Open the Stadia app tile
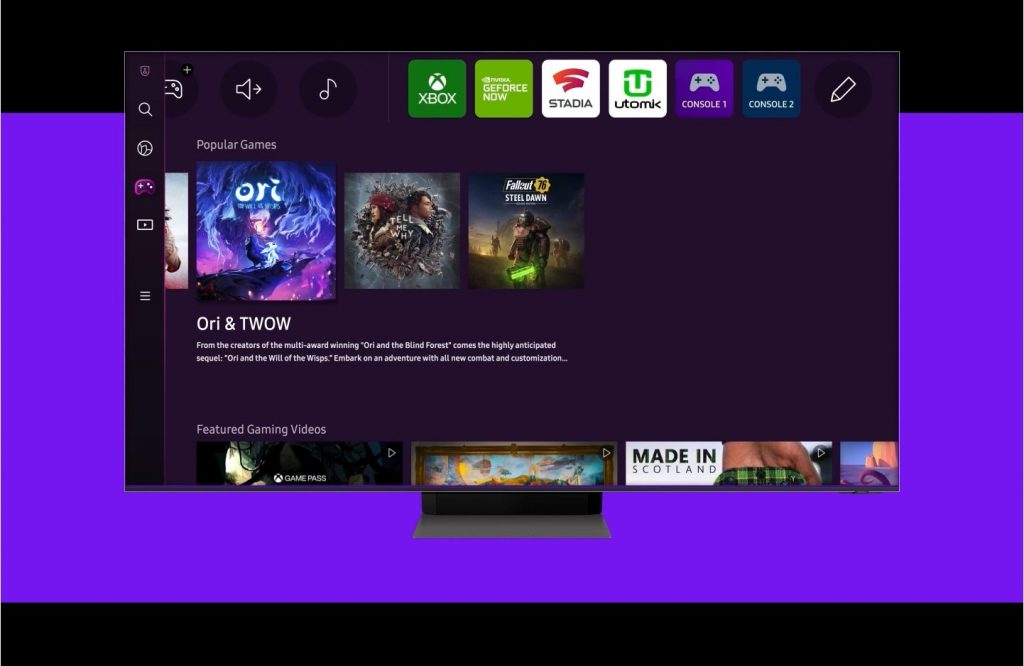1024x666 pixels. tap(571, 89)
